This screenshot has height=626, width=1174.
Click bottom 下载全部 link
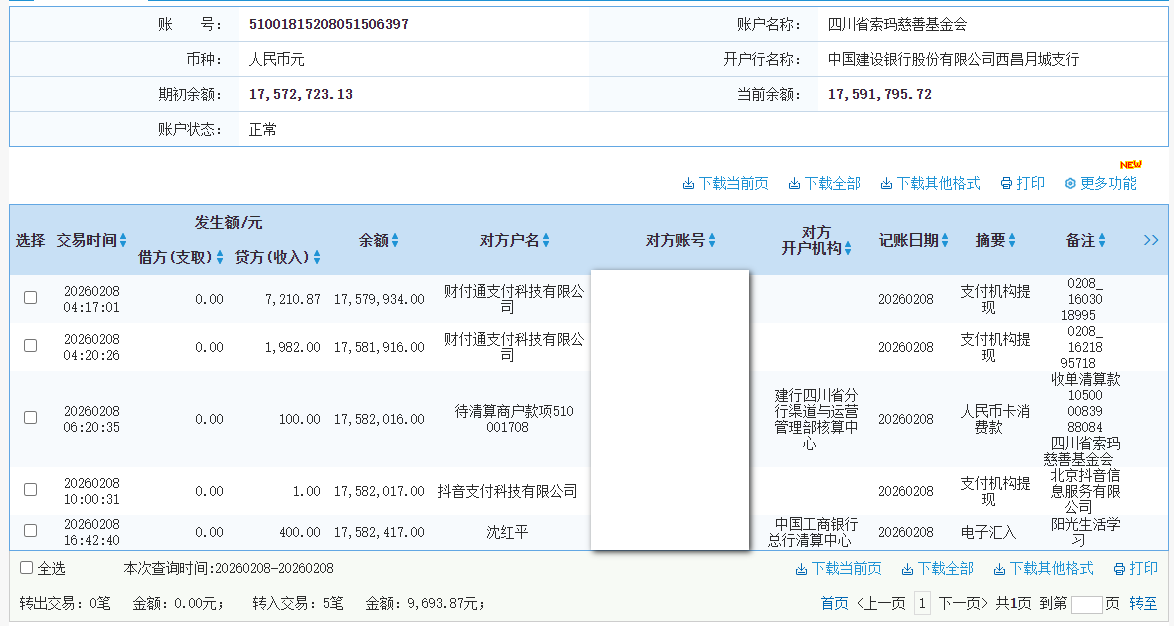click(937, 568)
